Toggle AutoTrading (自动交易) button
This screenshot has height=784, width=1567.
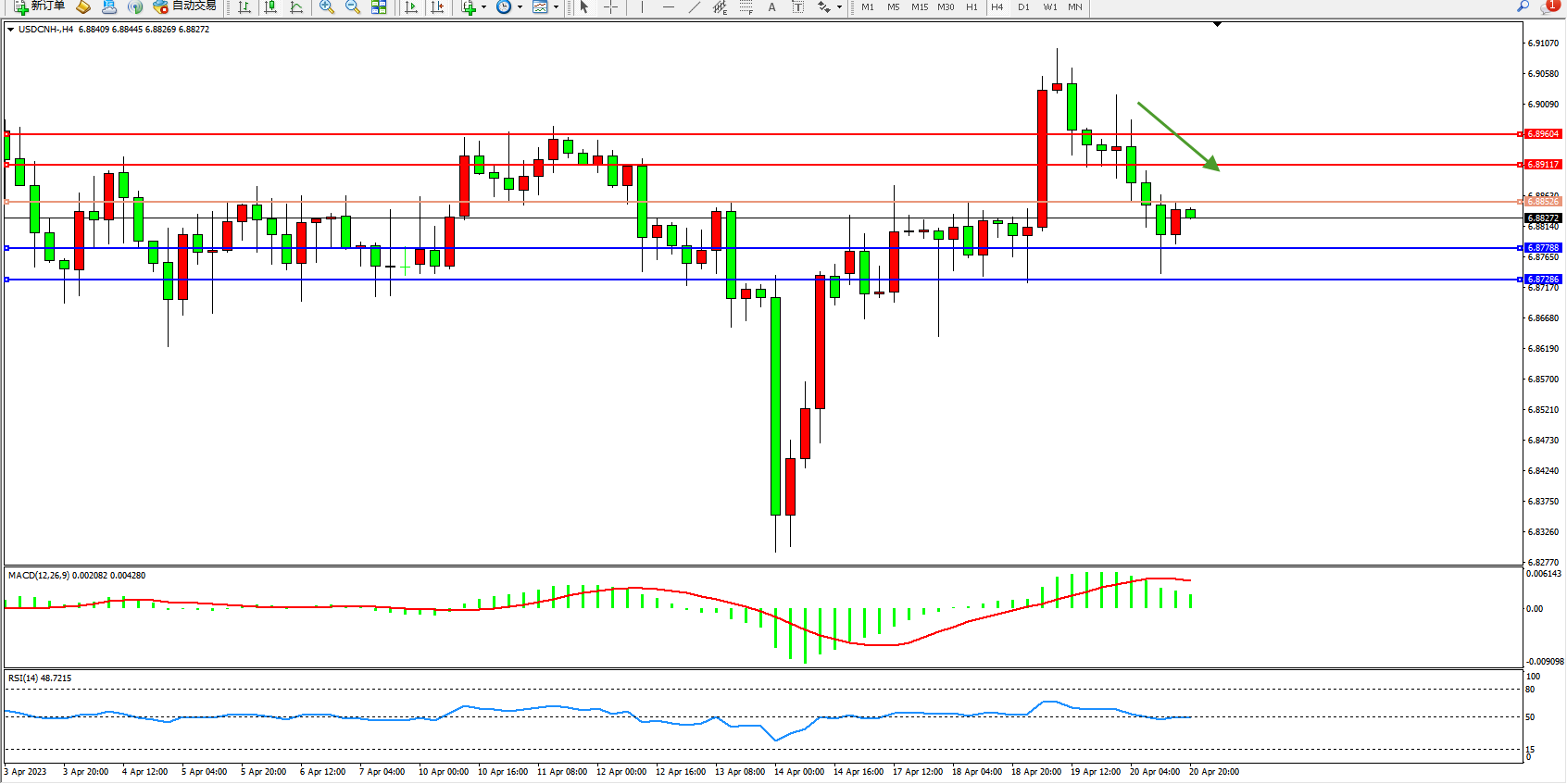185,6
